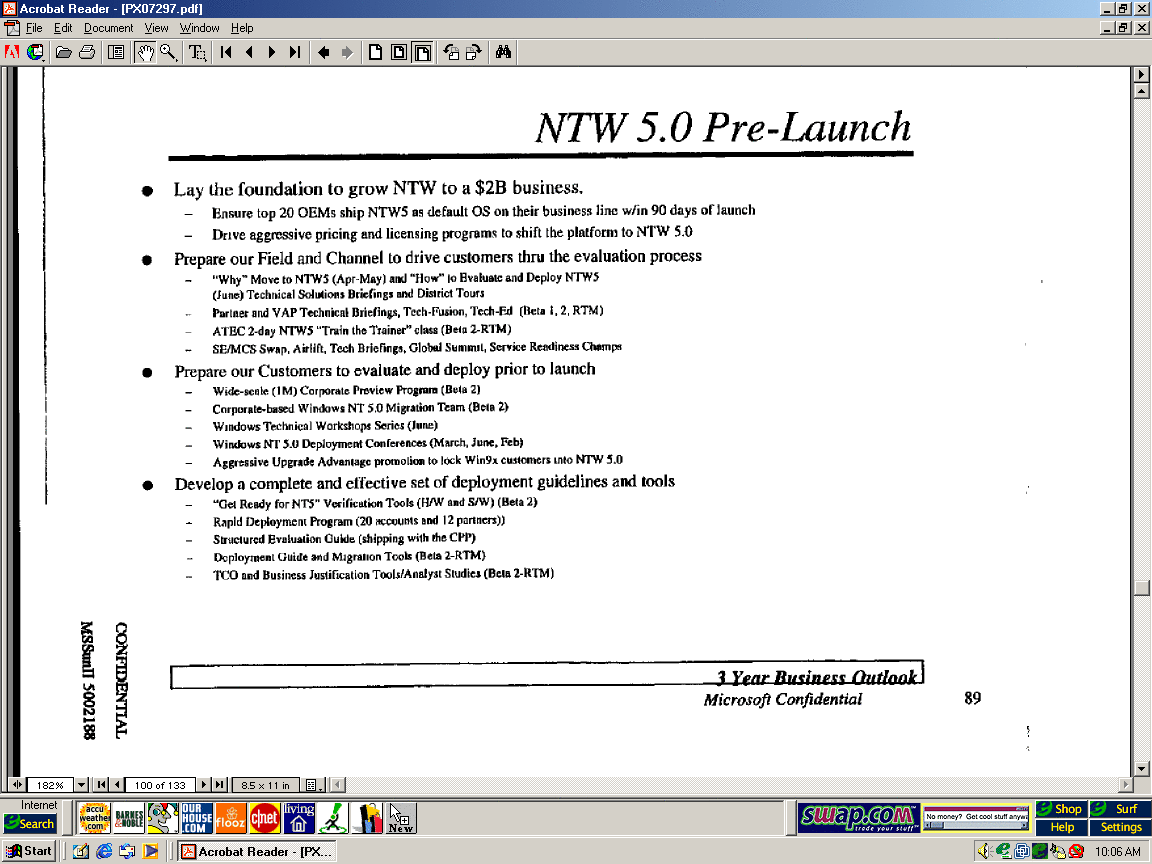
Task: Enable Fit Width page view
Action: (x=422, y=52)
